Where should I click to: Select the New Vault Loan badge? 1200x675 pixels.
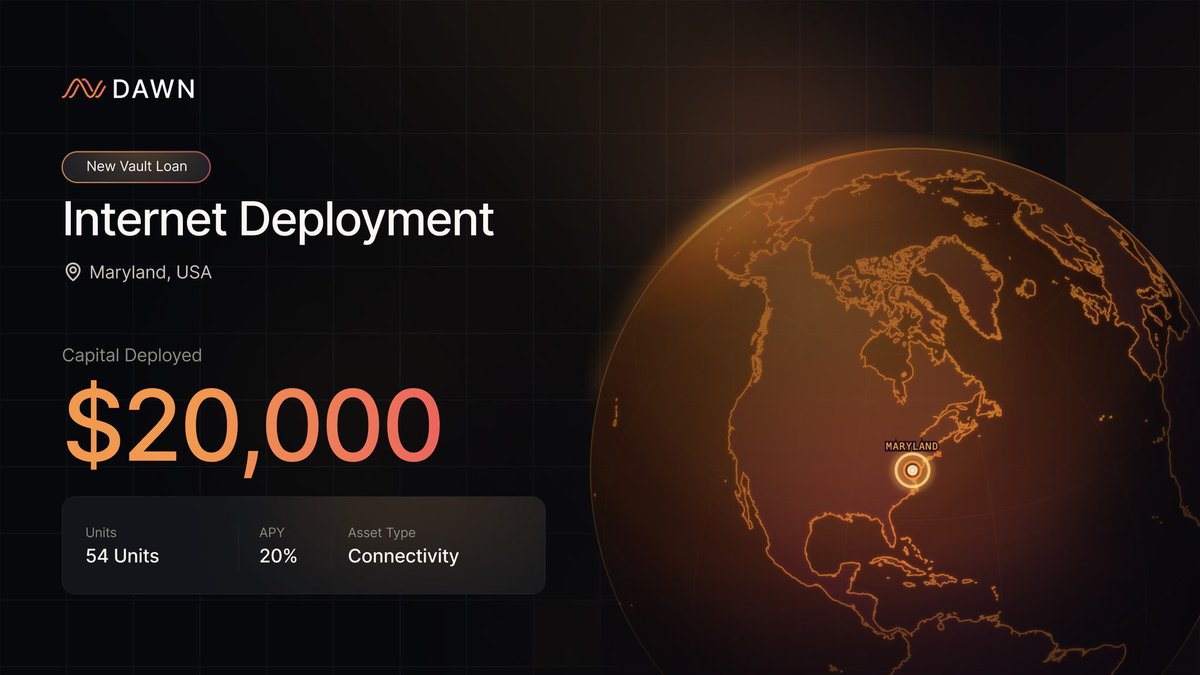(136, 166)
